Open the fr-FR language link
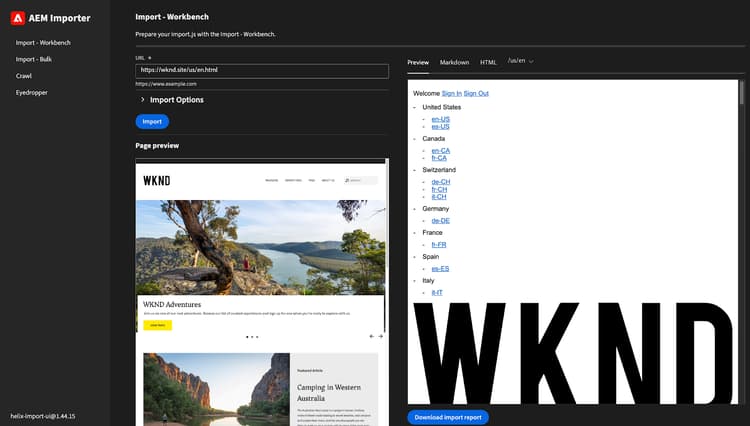The height and width of the screenshot is (426, 750). tap(439, 244)
